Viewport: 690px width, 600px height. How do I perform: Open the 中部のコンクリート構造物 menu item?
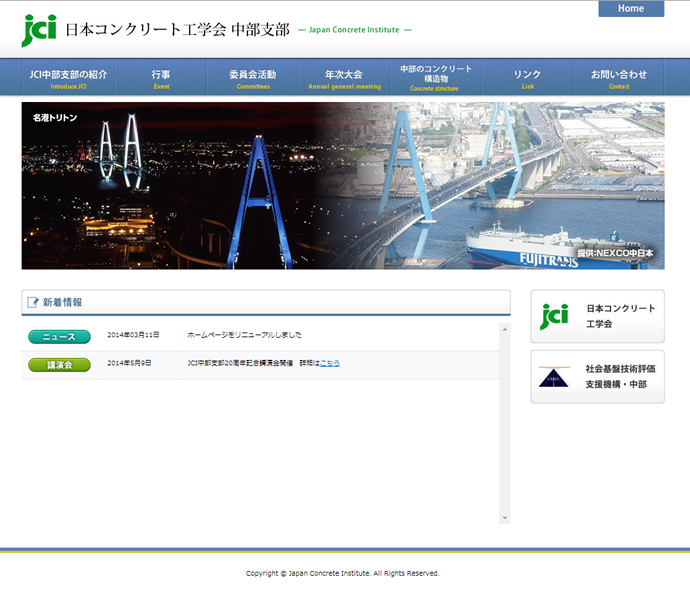[435, 78]
